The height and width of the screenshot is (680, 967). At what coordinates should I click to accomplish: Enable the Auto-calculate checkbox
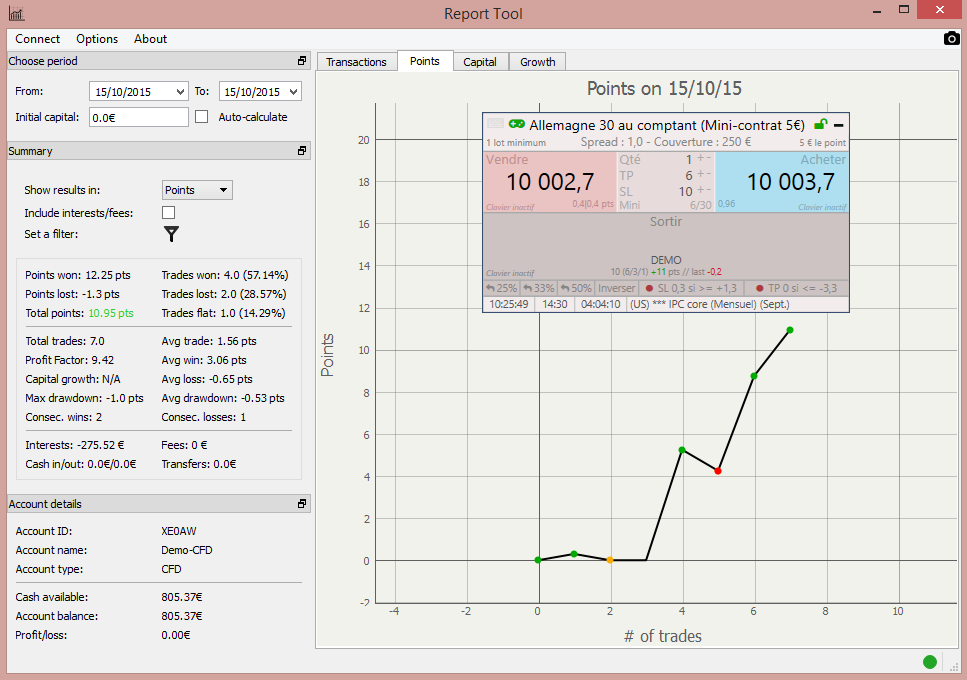click(202, 117)
